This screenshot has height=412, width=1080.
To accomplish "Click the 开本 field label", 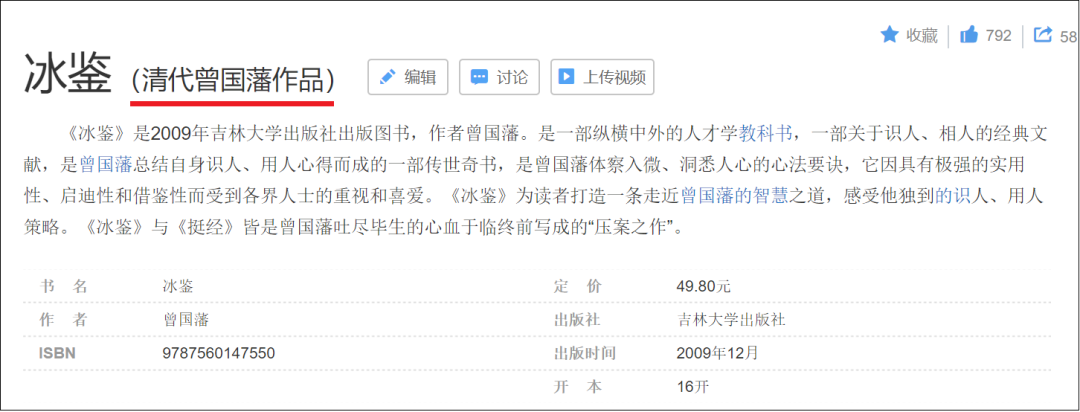I will coord(577,387).
